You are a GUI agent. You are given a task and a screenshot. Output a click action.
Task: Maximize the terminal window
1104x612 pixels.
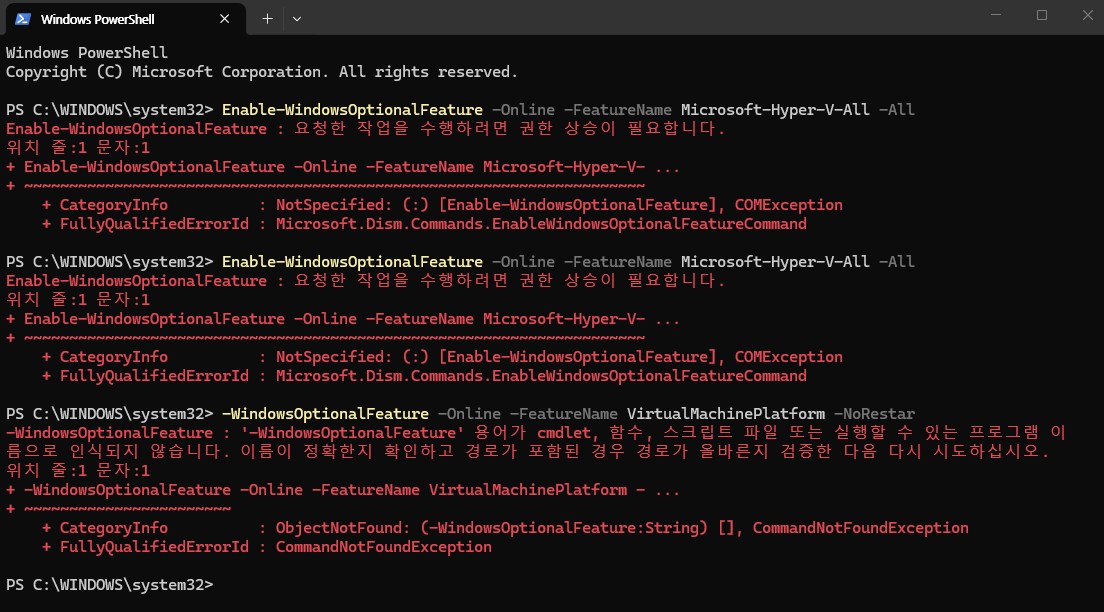(x=1042, y=15)
